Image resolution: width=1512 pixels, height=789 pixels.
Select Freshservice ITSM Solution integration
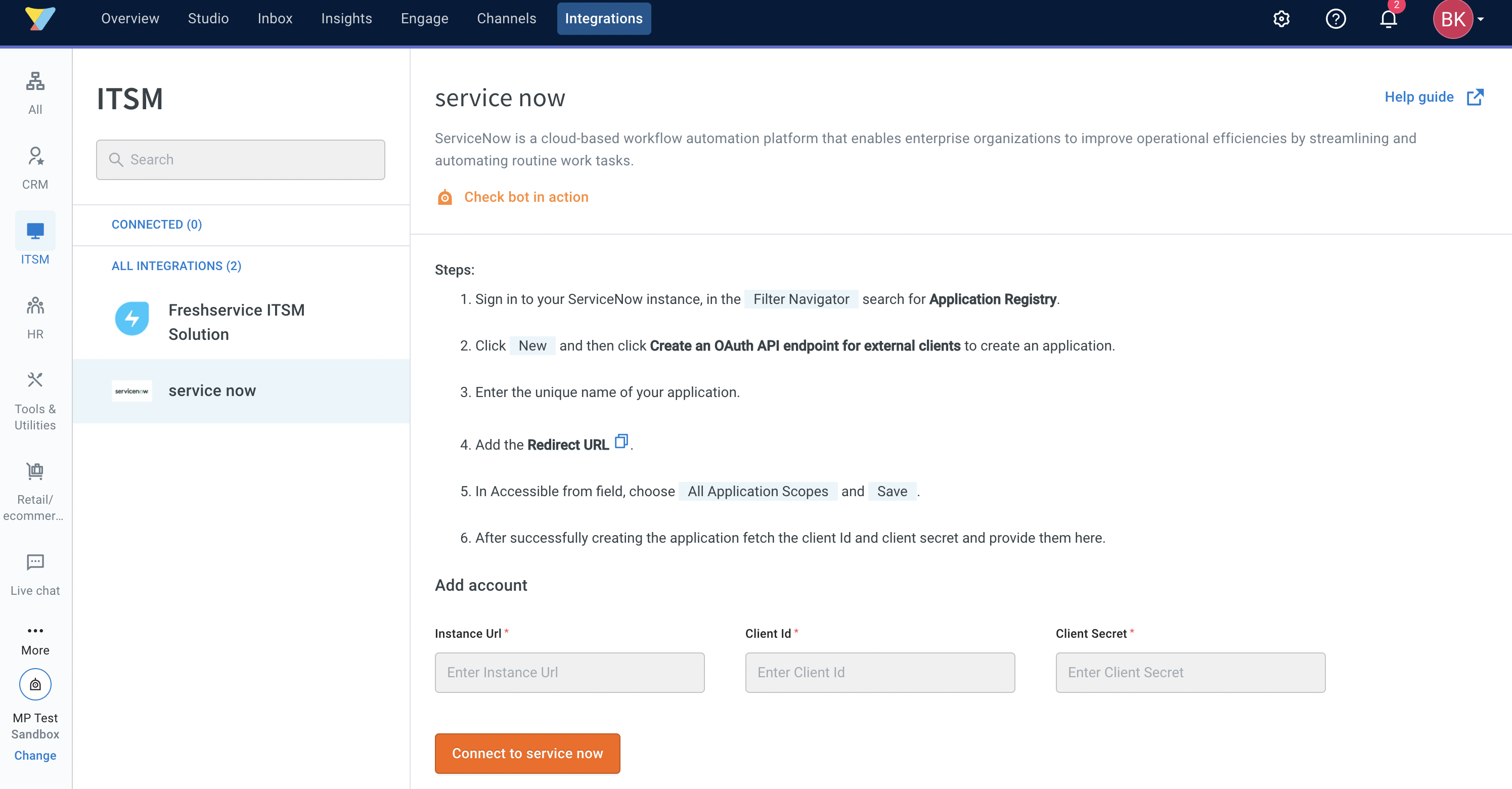click(x=241, y=322)
